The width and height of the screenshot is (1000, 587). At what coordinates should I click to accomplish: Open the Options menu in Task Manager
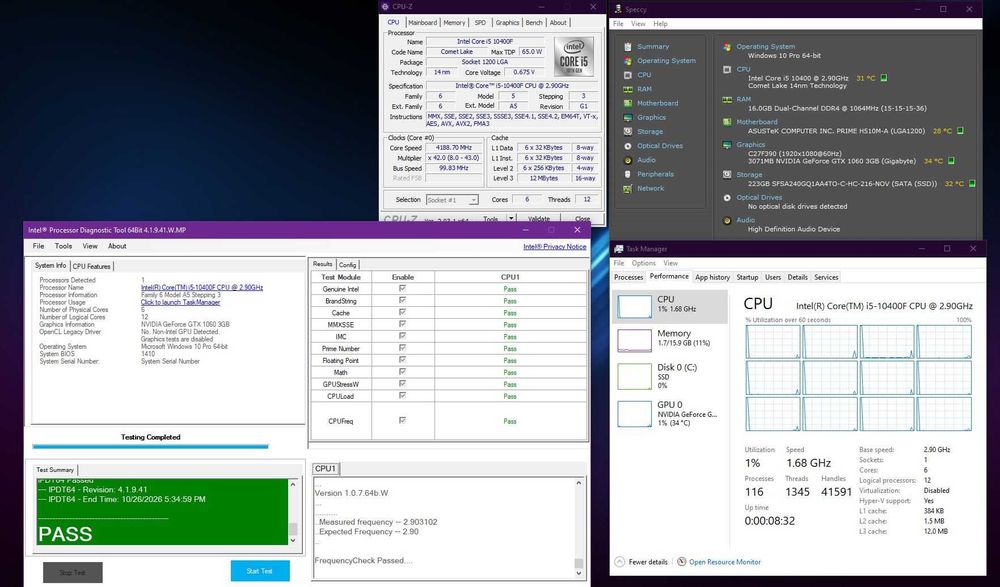pyautogui.click(x=643, y=263)
